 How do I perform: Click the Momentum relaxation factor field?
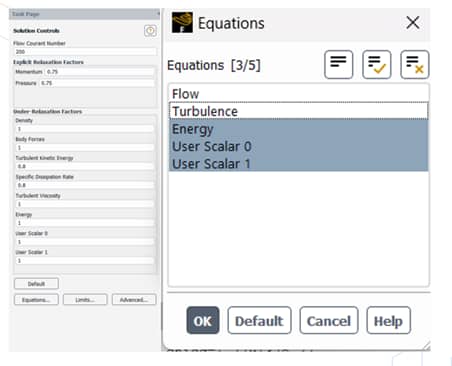[x=99, y=72]
